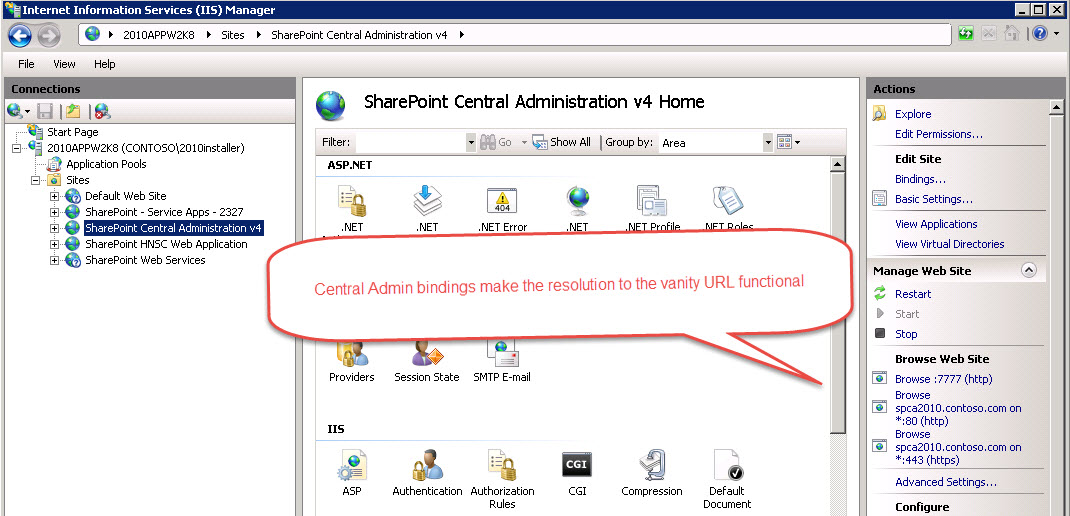Collapse the Sites node
1070x516 pixels.
point(35,180)
